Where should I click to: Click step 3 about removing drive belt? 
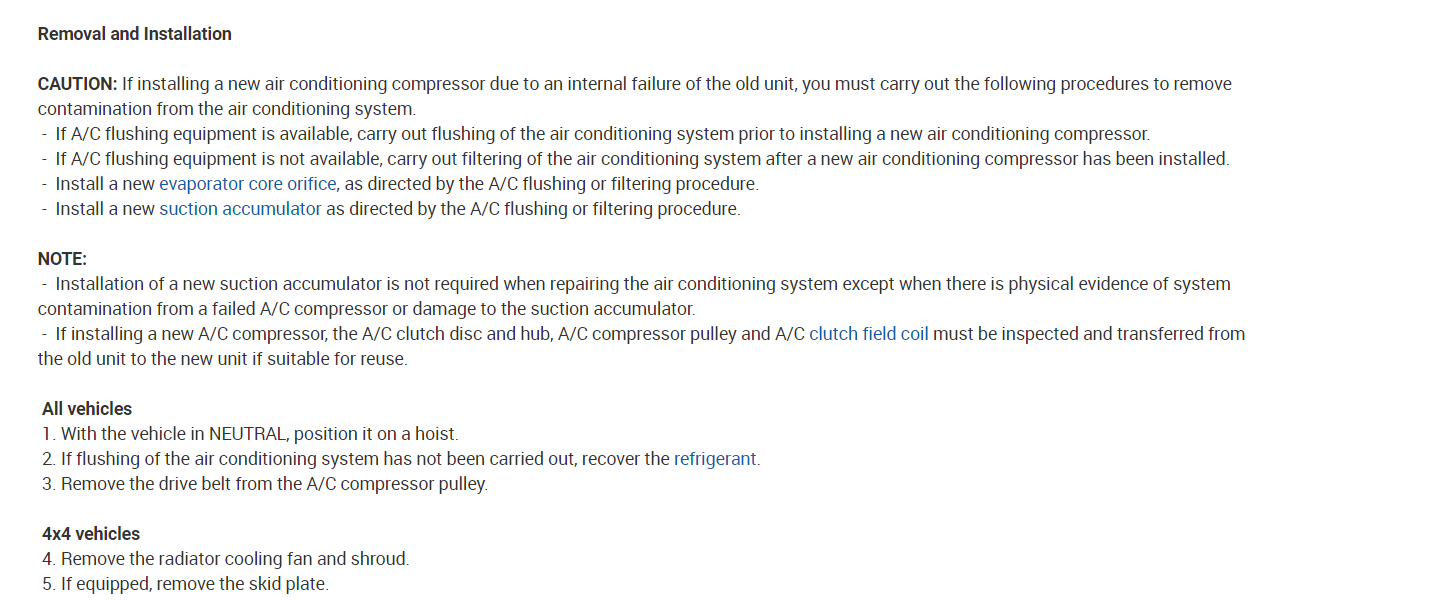coord(265,484)
